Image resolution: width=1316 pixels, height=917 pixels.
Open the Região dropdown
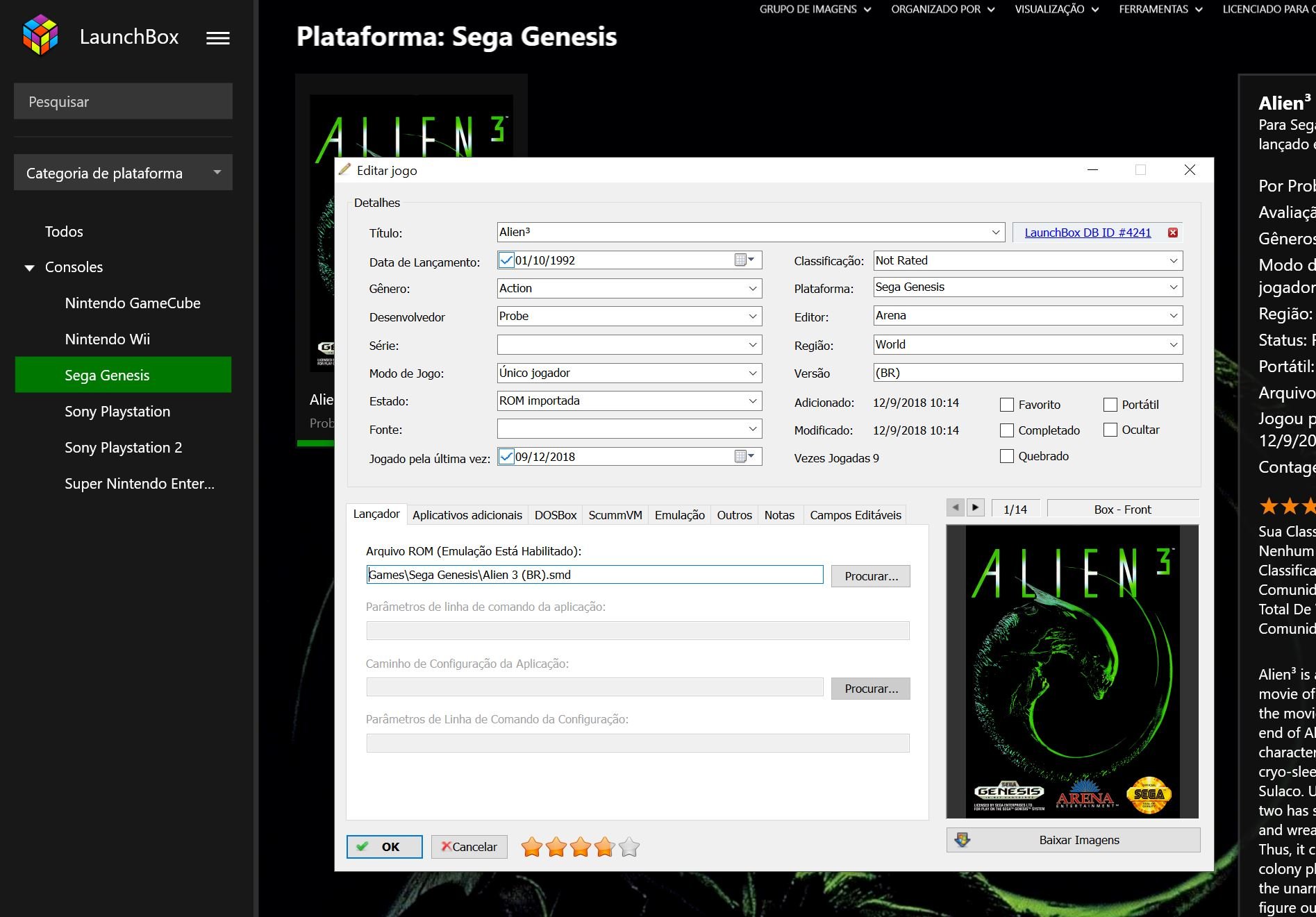(x=1174, y=345)
